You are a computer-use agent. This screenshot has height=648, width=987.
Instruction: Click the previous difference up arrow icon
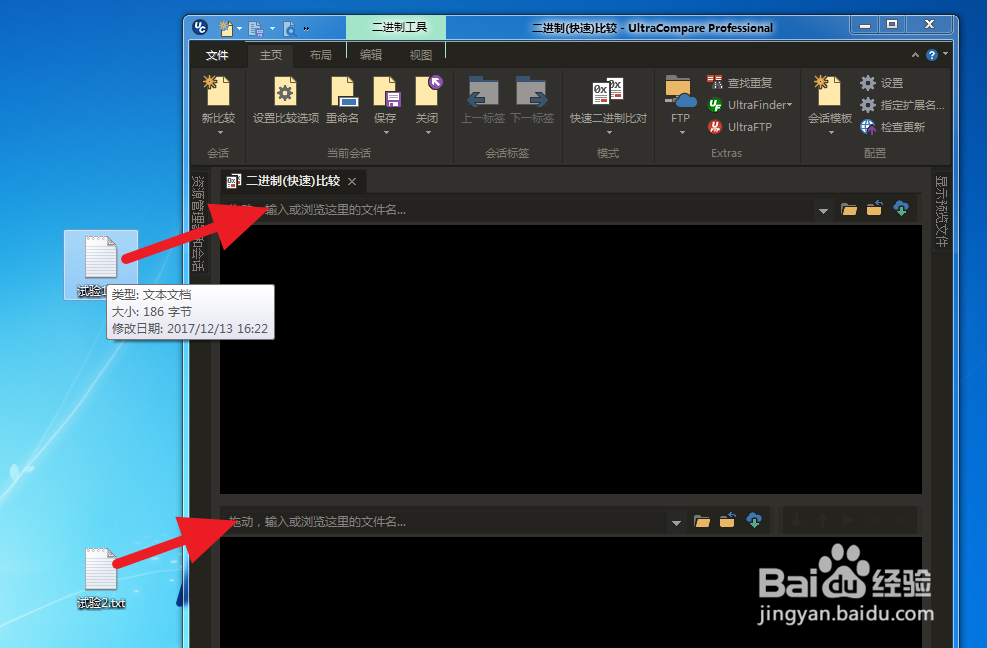point(822,521)
